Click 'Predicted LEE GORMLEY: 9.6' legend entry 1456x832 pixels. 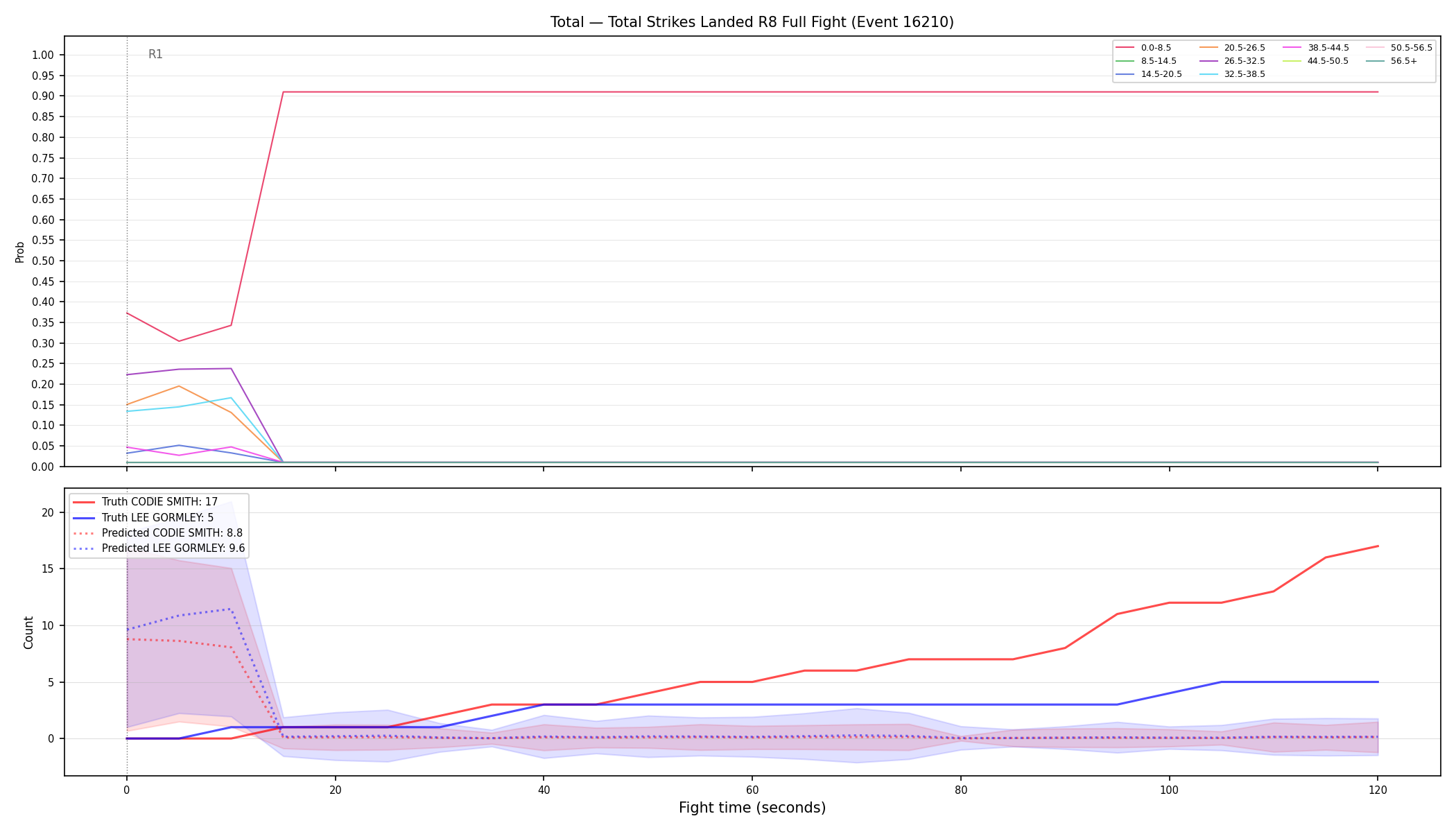pos(159,548)
